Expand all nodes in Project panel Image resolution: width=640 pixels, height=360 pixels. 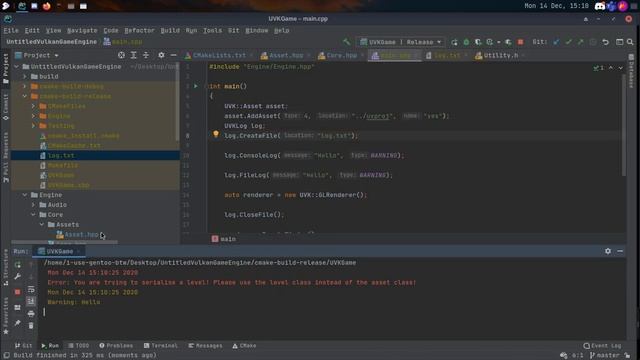(133, 55)
